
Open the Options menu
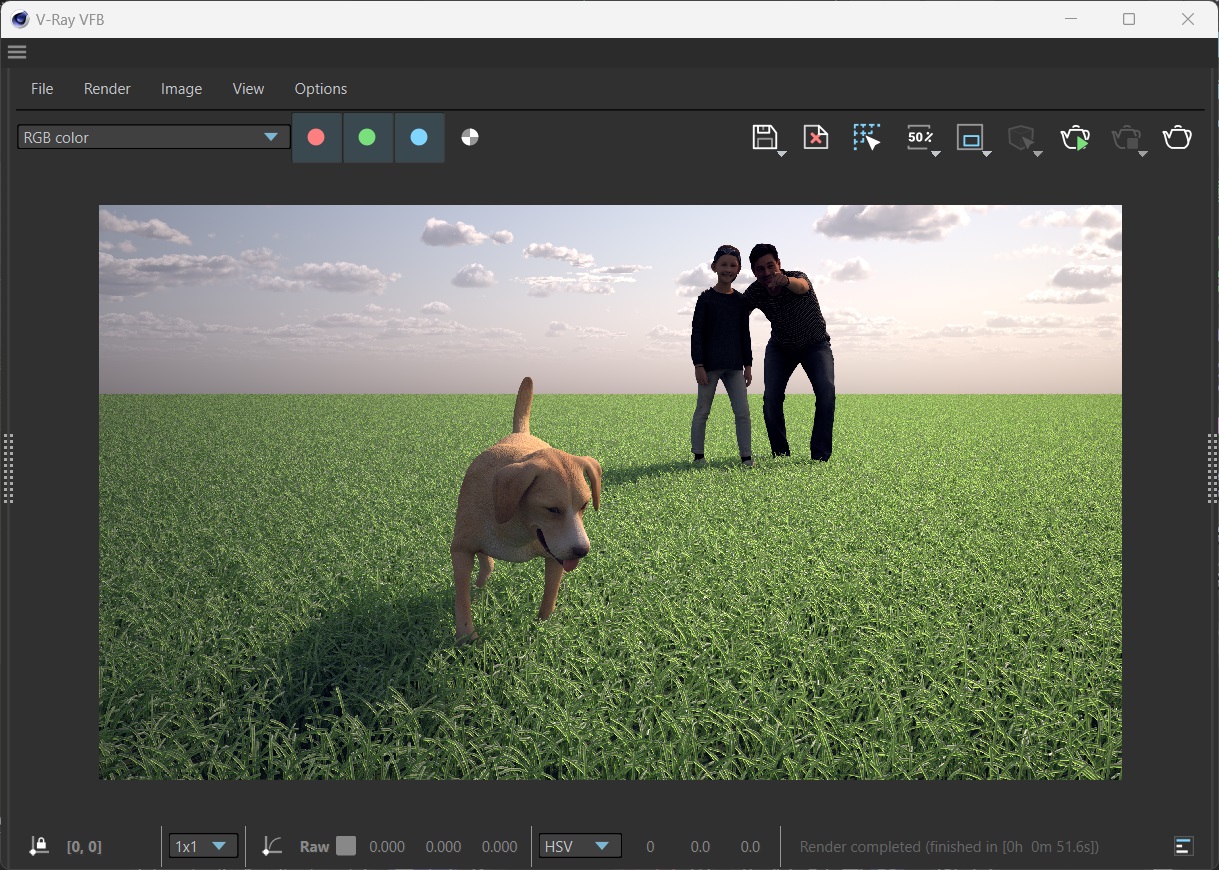point(320,89)
